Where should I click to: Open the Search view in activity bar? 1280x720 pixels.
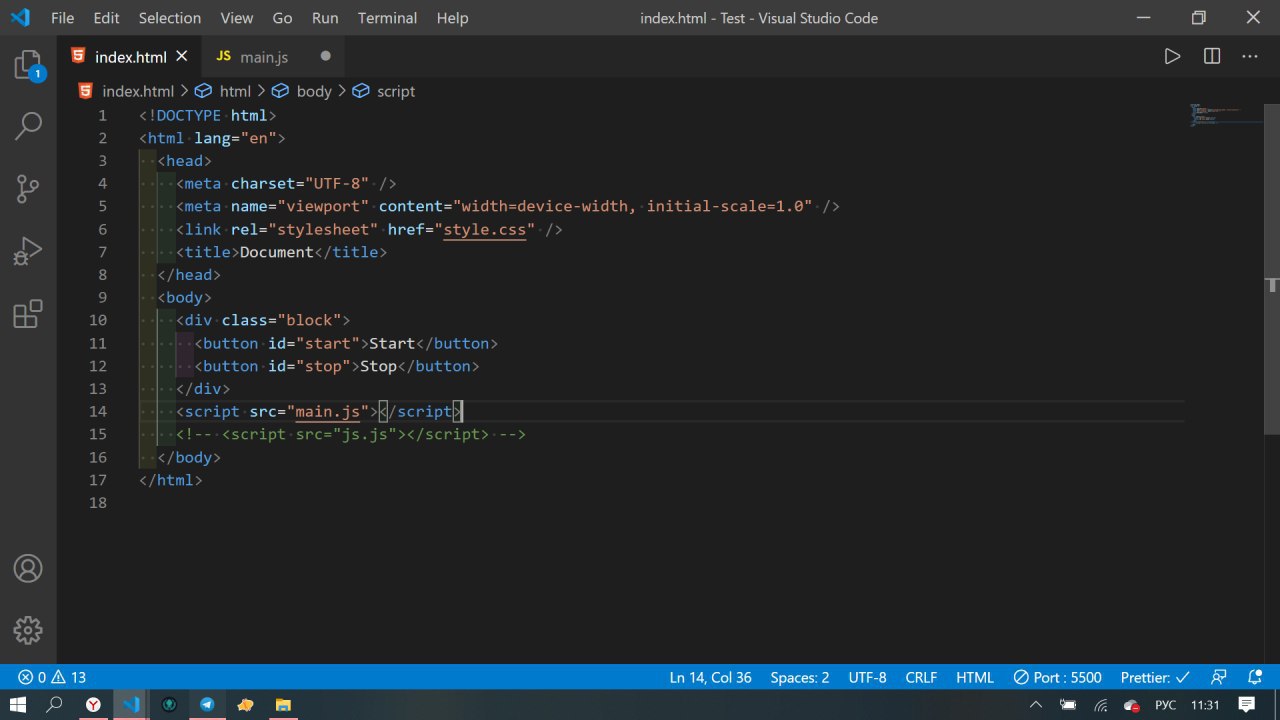pos(28,126)
